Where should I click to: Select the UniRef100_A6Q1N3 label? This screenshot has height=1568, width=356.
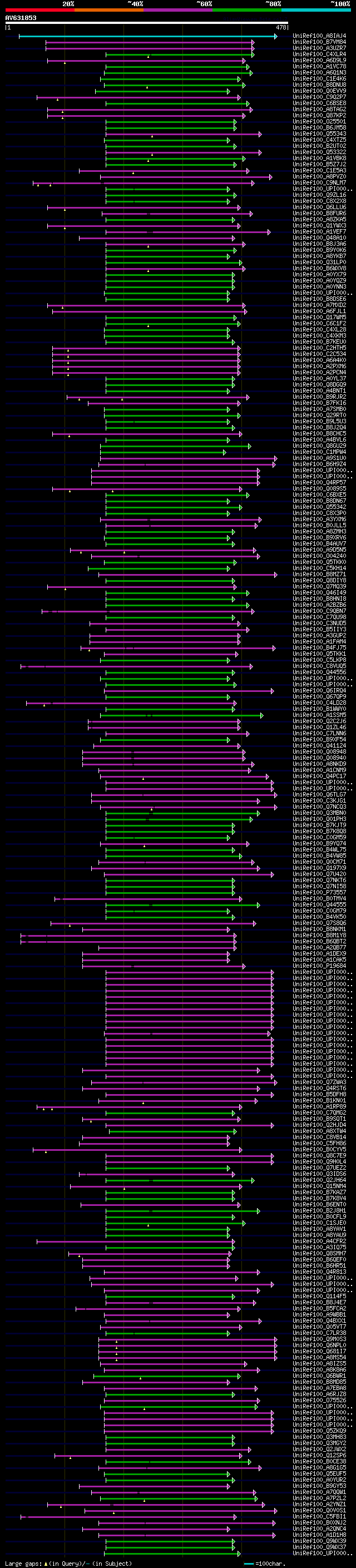click(x=319, y=72)
